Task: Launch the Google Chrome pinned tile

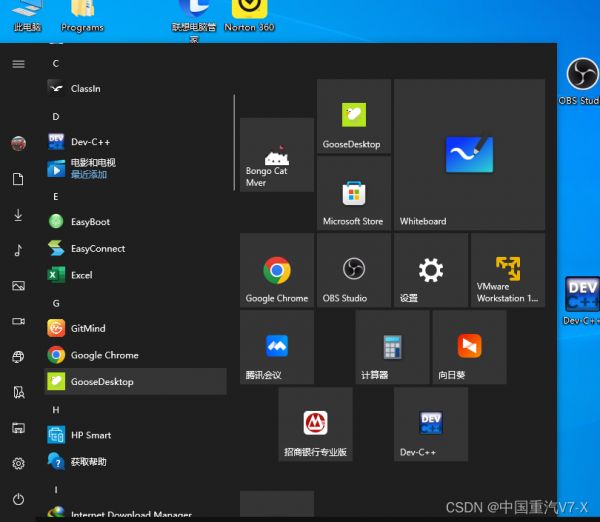Action: [x=277, y=270]
